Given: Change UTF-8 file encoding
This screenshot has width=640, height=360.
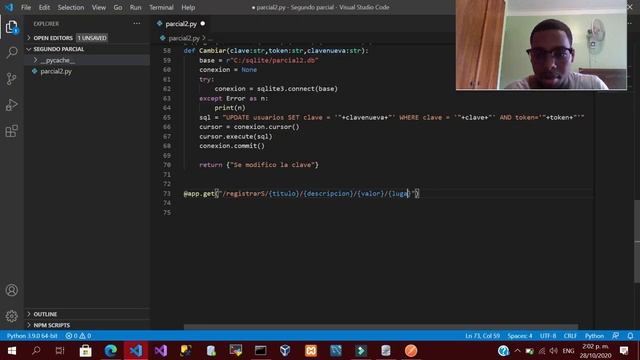Looking at the screenshot, I should point(548,336).
